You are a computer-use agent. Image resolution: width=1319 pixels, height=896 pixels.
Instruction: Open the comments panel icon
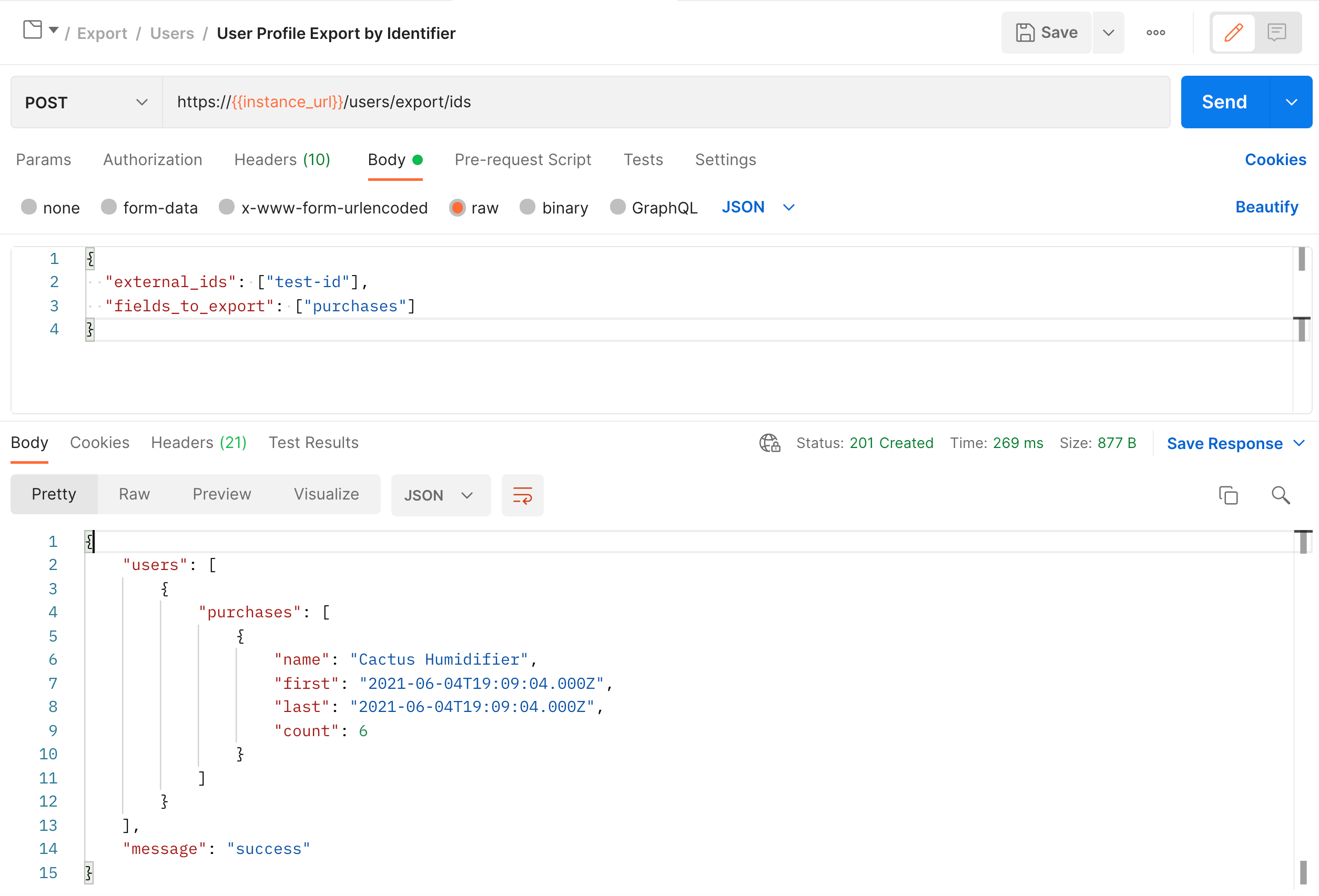pyautogui.click(x=1276, y=33)
